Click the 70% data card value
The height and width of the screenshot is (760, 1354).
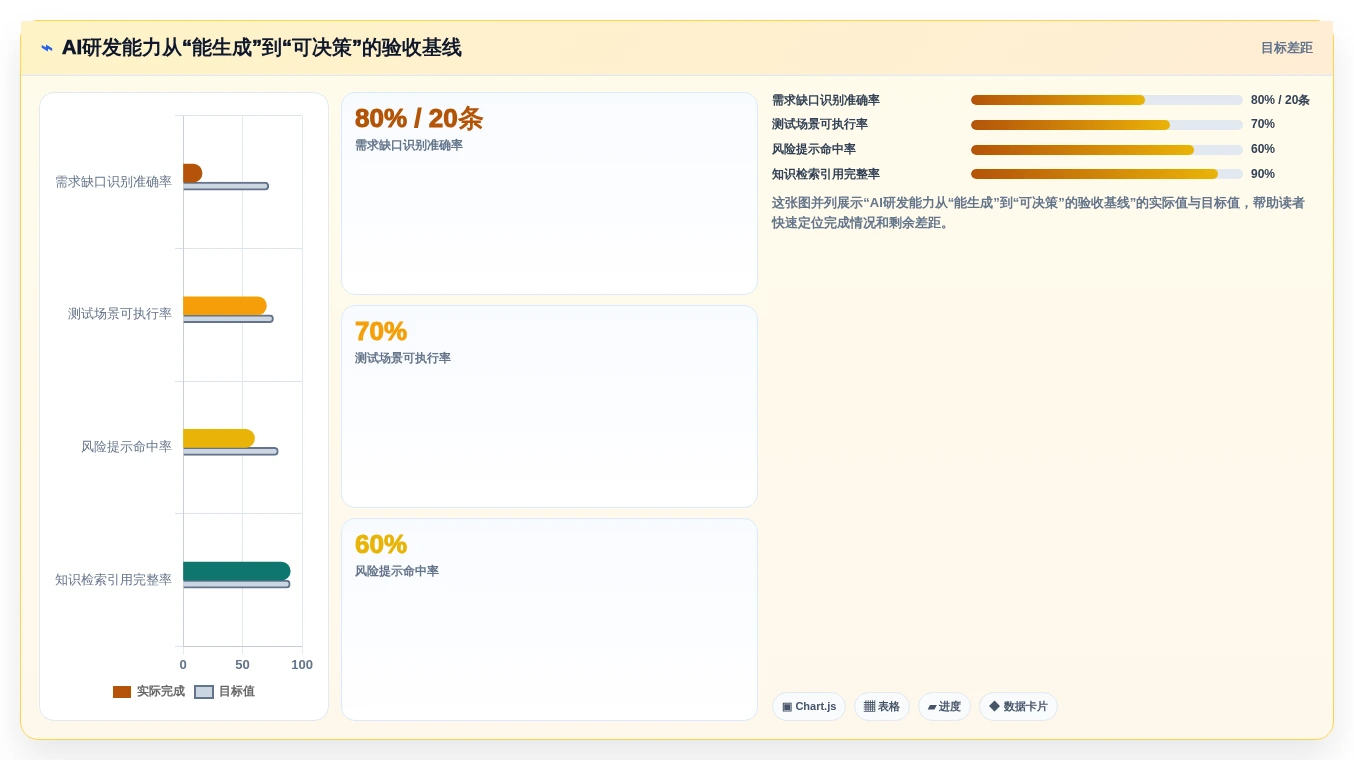coord(381,332)
